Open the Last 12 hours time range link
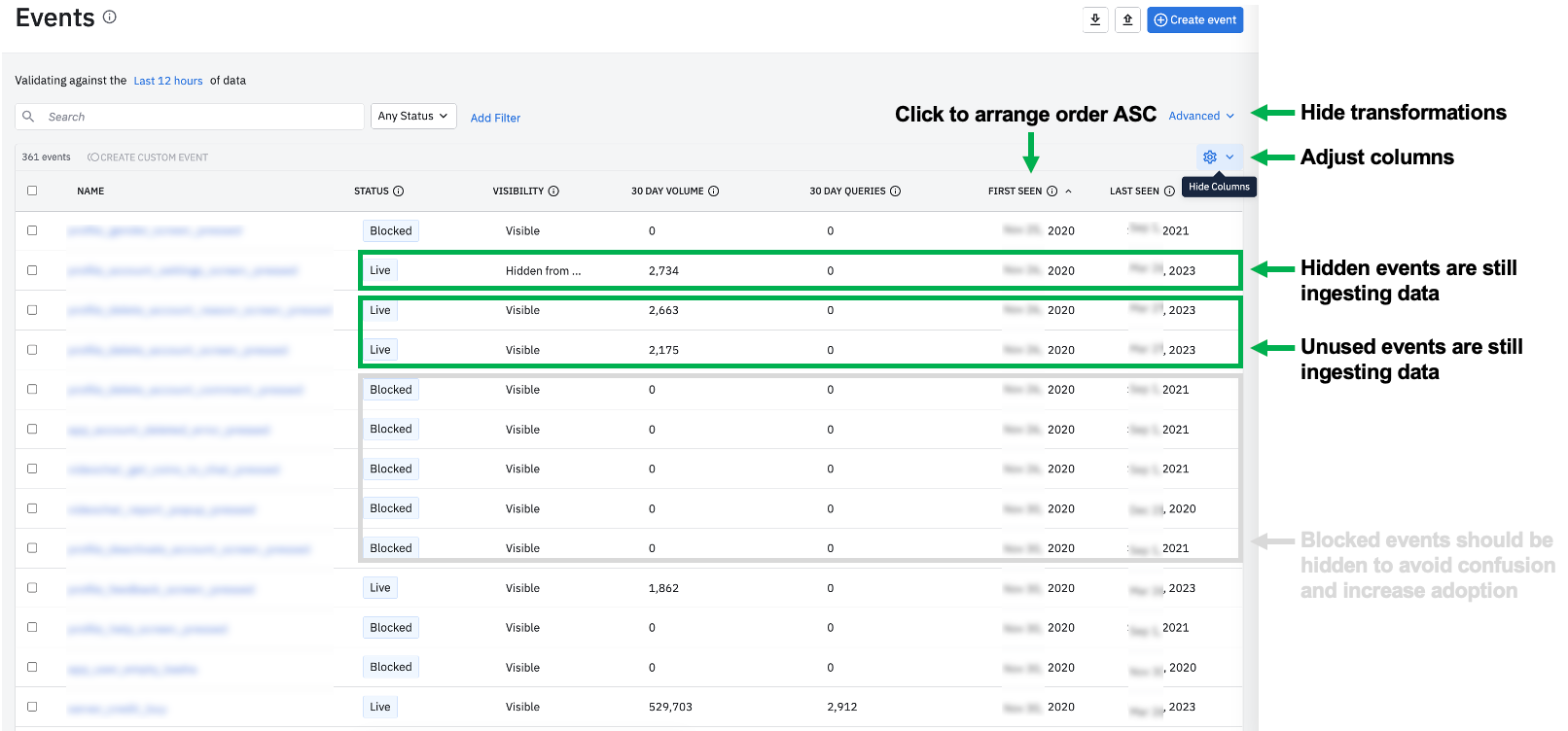1568x731 pixels. 168,81
